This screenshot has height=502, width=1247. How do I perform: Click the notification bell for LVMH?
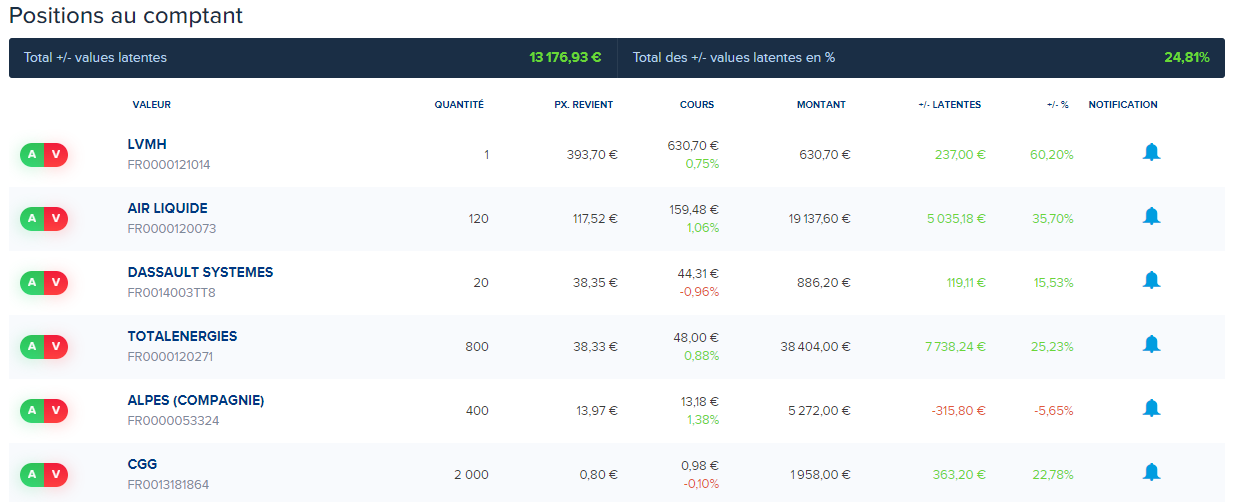pyautogui.click(x=1151, y=153)
